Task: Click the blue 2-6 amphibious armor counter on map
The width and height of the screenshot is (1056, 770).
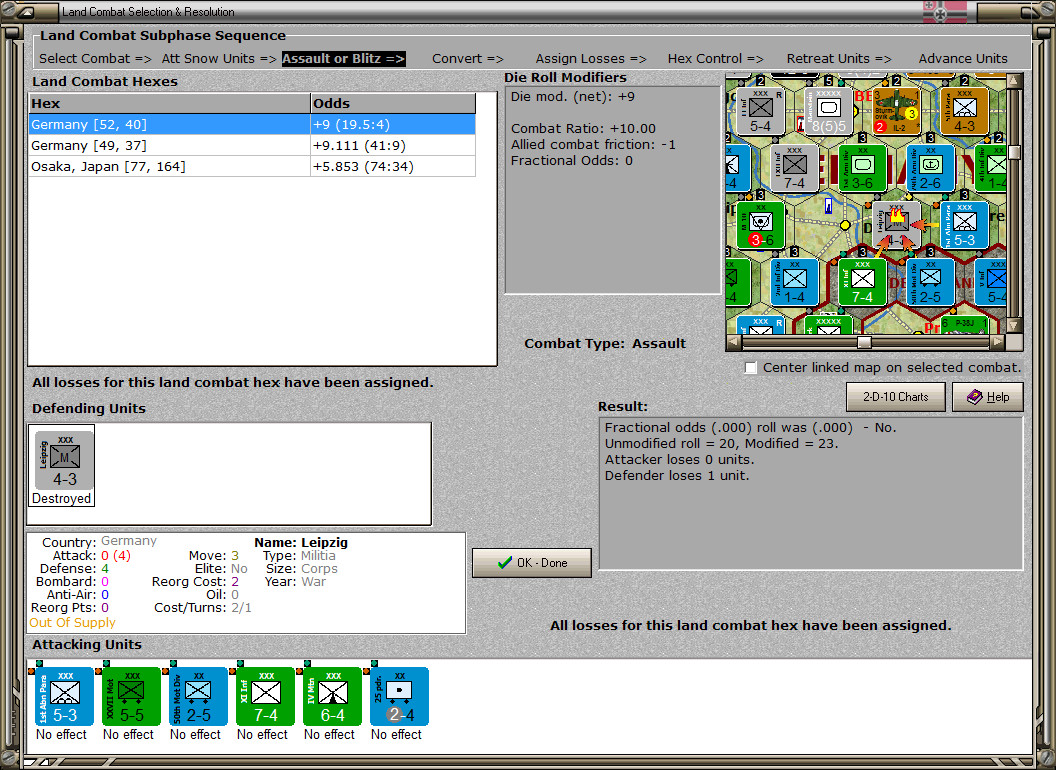Action: click(x=931, y=168)
